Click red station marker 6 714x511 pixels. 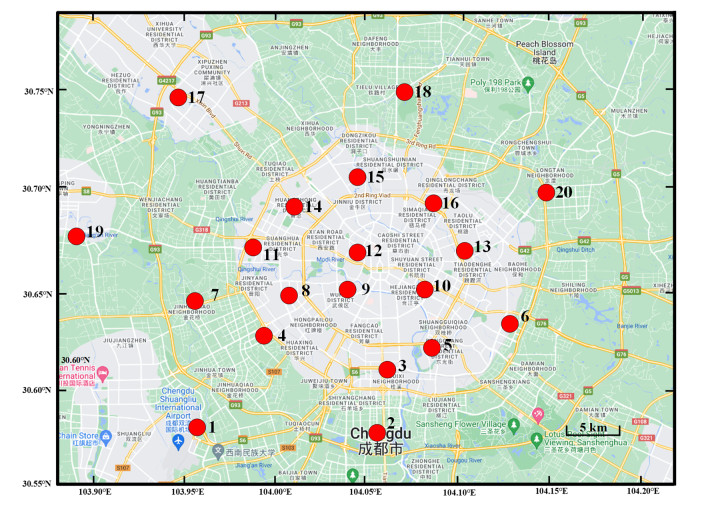point(509,322)
